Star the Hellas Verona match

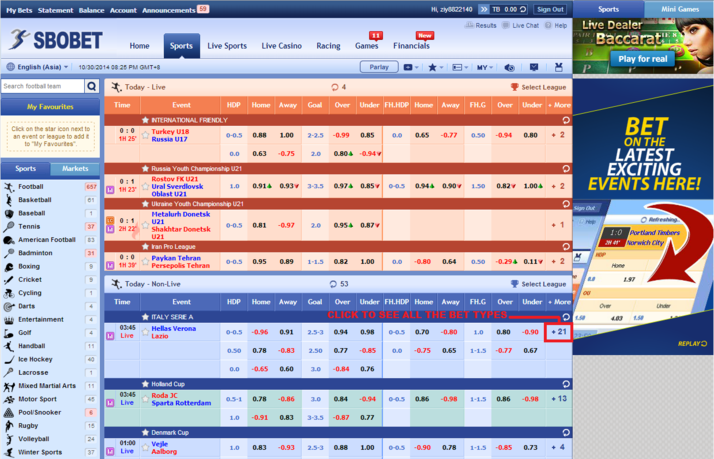click(x=145, y=332)
